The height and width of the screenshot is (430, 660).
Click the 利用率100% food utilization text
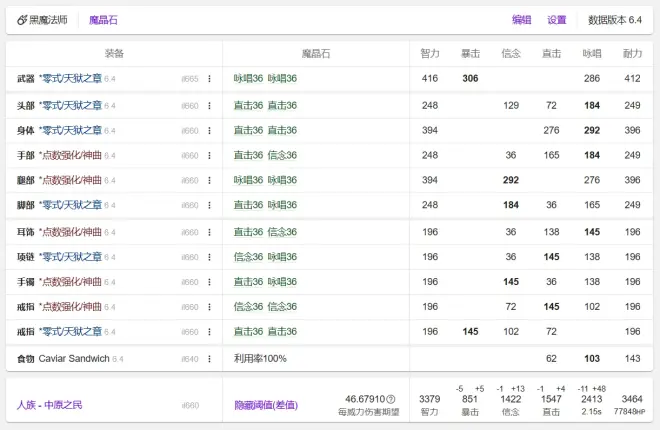coord(260,358)
